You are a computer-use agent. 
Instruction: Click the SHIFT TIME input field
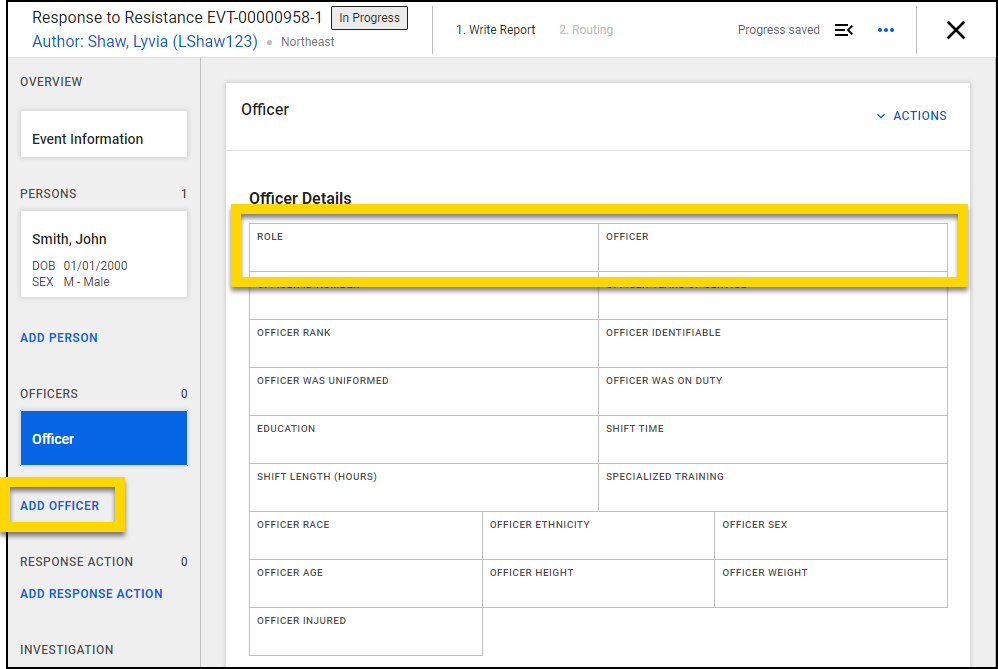(x=770, y=440)
